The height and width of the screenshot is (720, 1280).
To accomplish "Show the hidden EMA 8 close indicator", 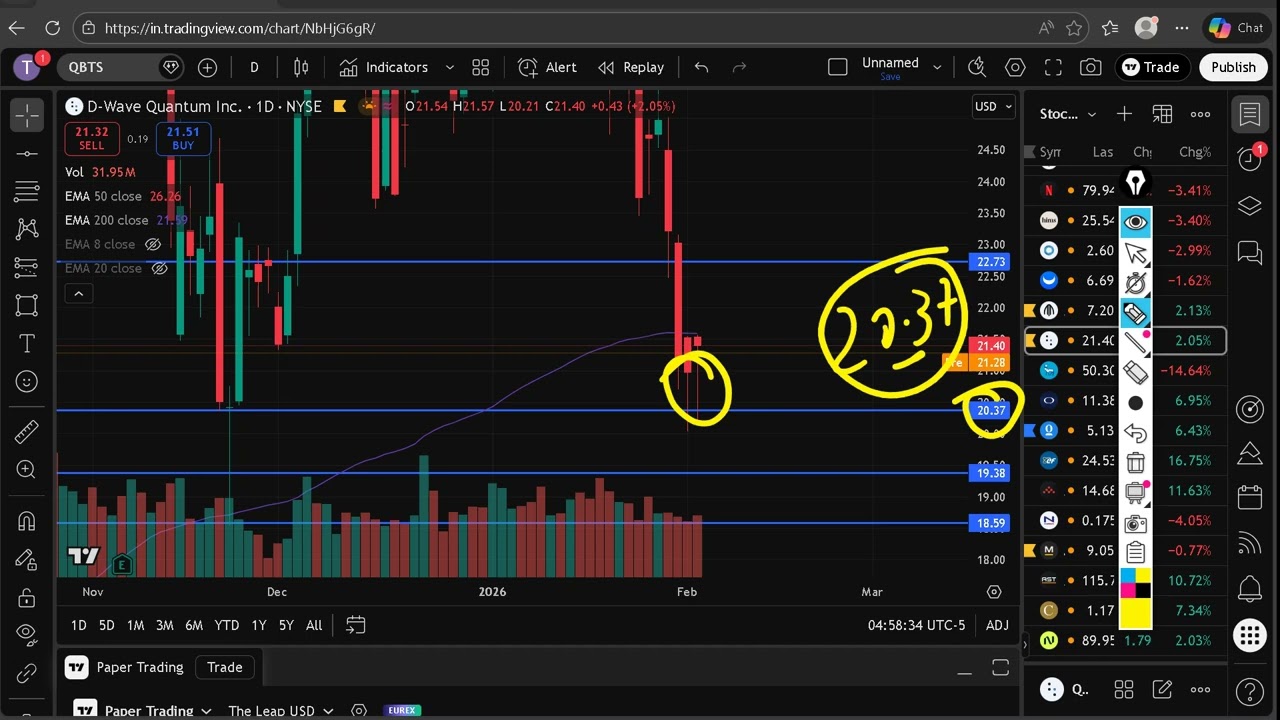I will click(x=153, y=244).
